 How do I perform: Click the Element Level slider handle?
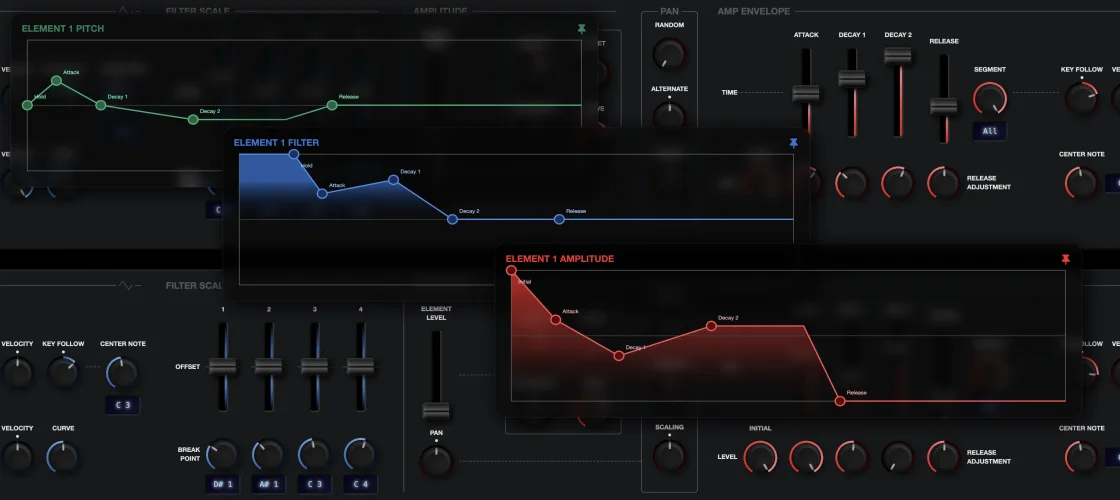435,410
